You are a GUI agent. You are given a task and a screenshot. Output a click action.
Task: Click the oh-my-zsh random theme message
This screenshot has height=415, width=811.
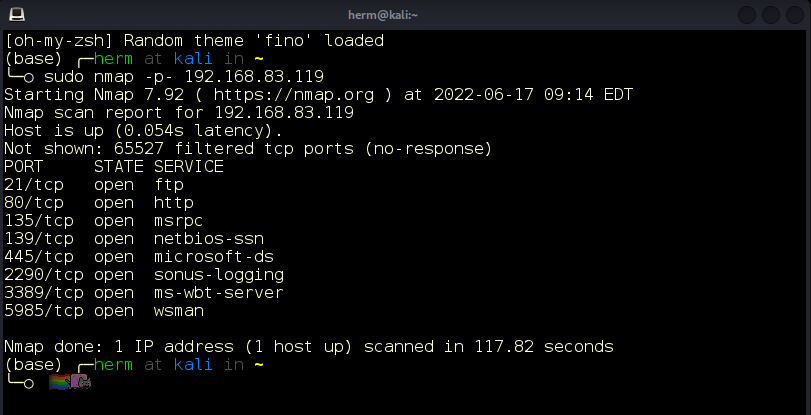[x=194, y=41]
